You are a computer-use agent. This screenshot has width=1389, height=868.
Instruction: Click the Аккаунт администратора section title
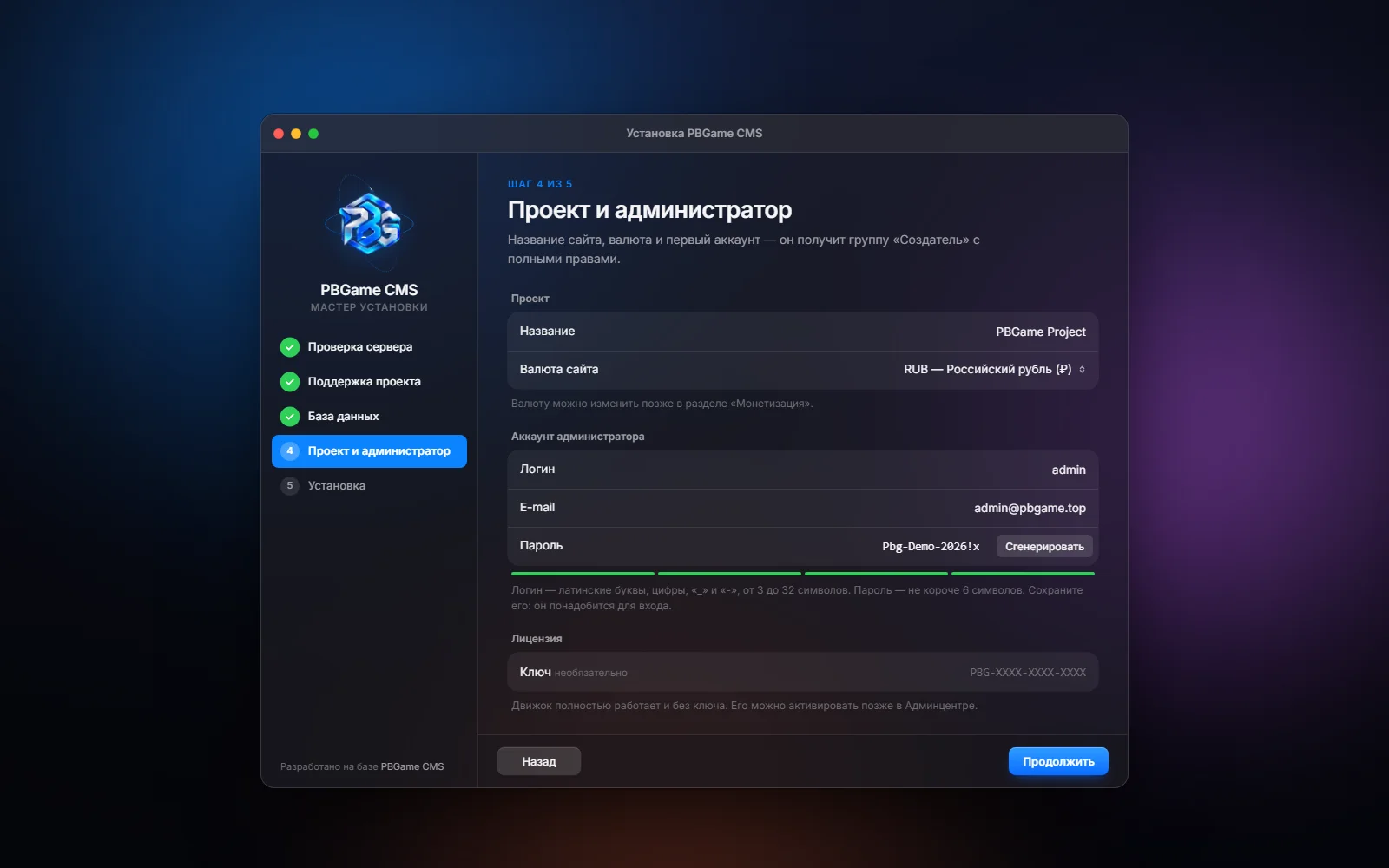pyautogui.click(x=578, y=437)
